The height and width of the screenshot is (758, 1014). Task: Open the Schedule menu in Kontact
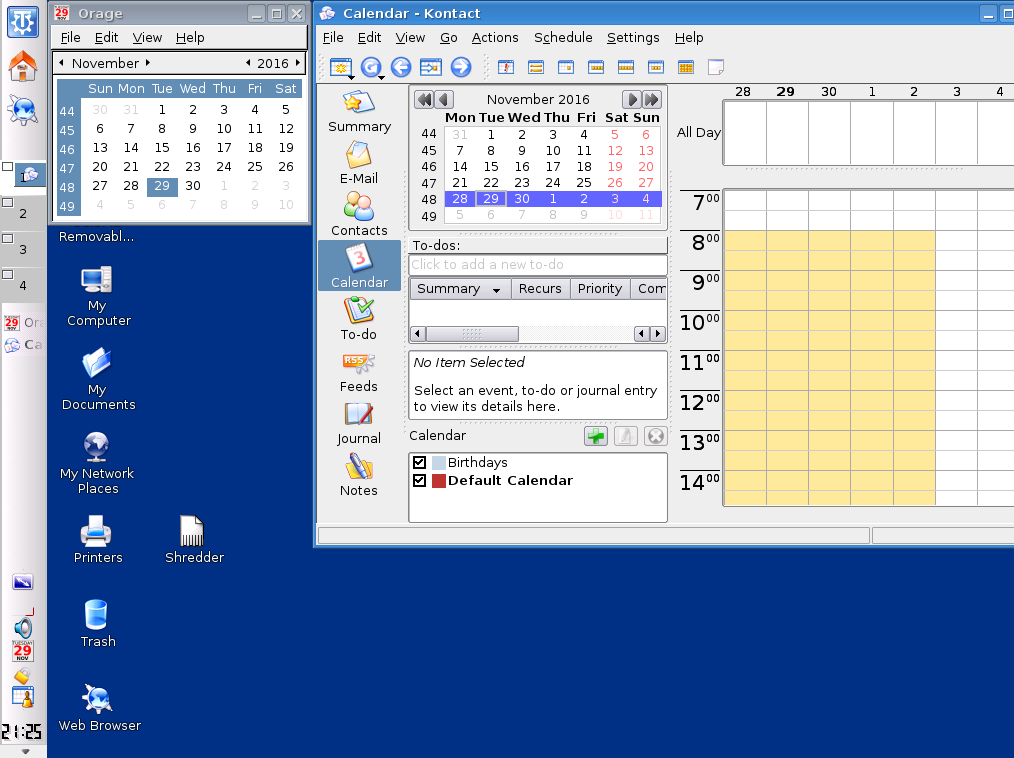click(x=563, y=38)
